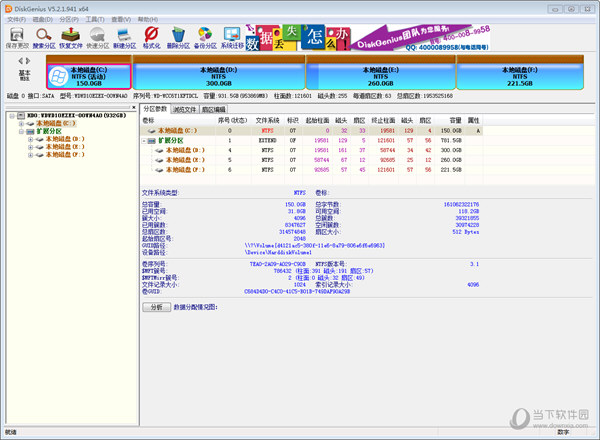Click the Windows logo on C: partition bar
Viewport: 600px width, 440px height.
(58, 77)
